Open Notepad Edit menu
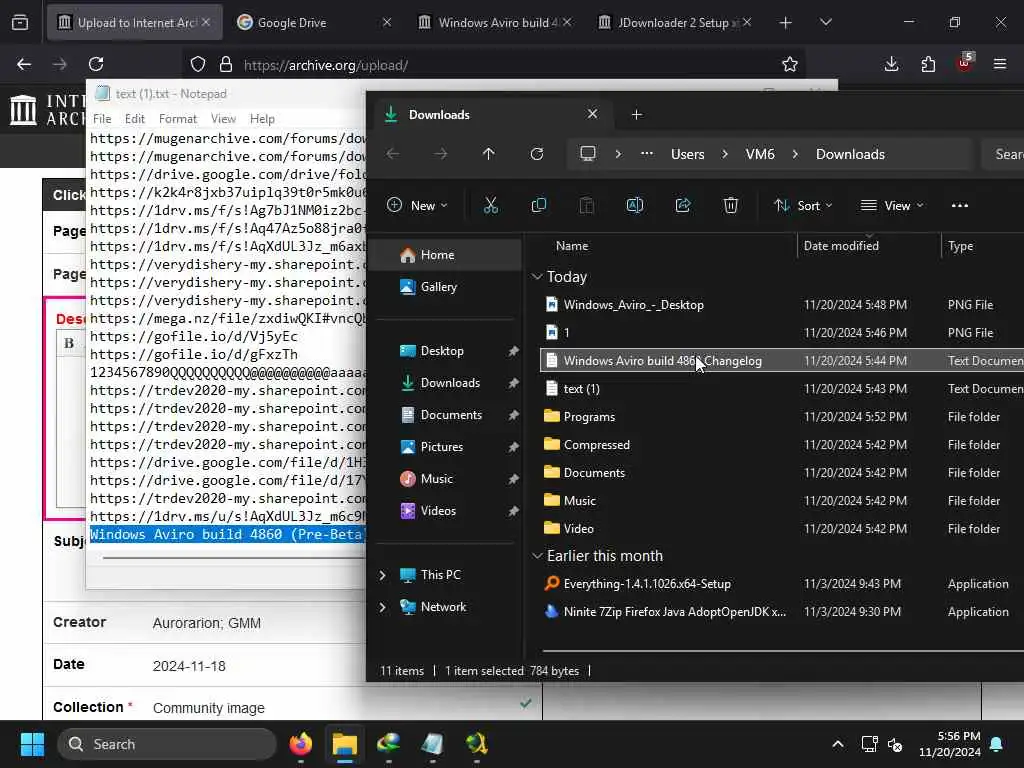The image size is (1024, 768). (135, 119)
